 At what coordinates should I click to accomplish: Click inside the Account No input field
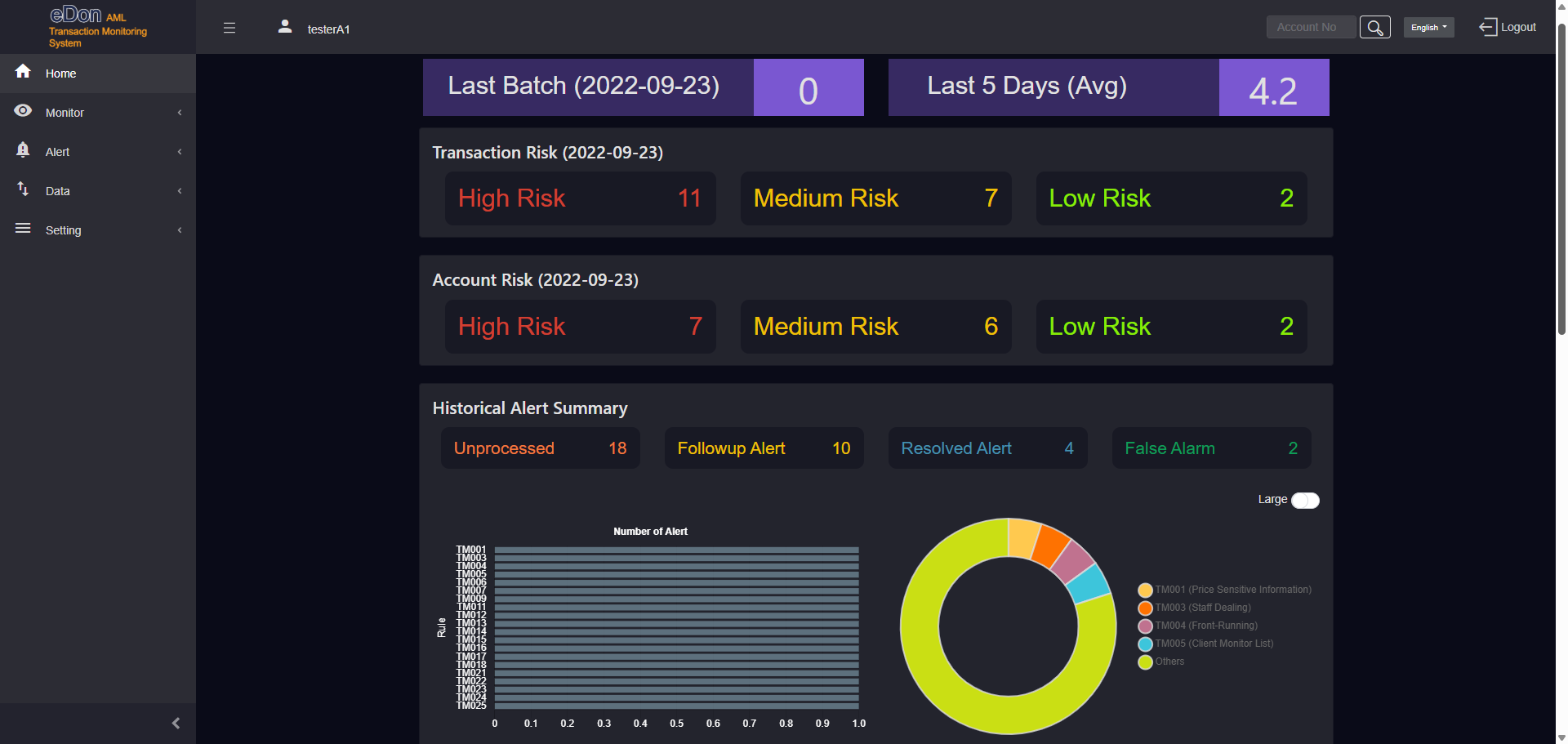(1310, 27)
